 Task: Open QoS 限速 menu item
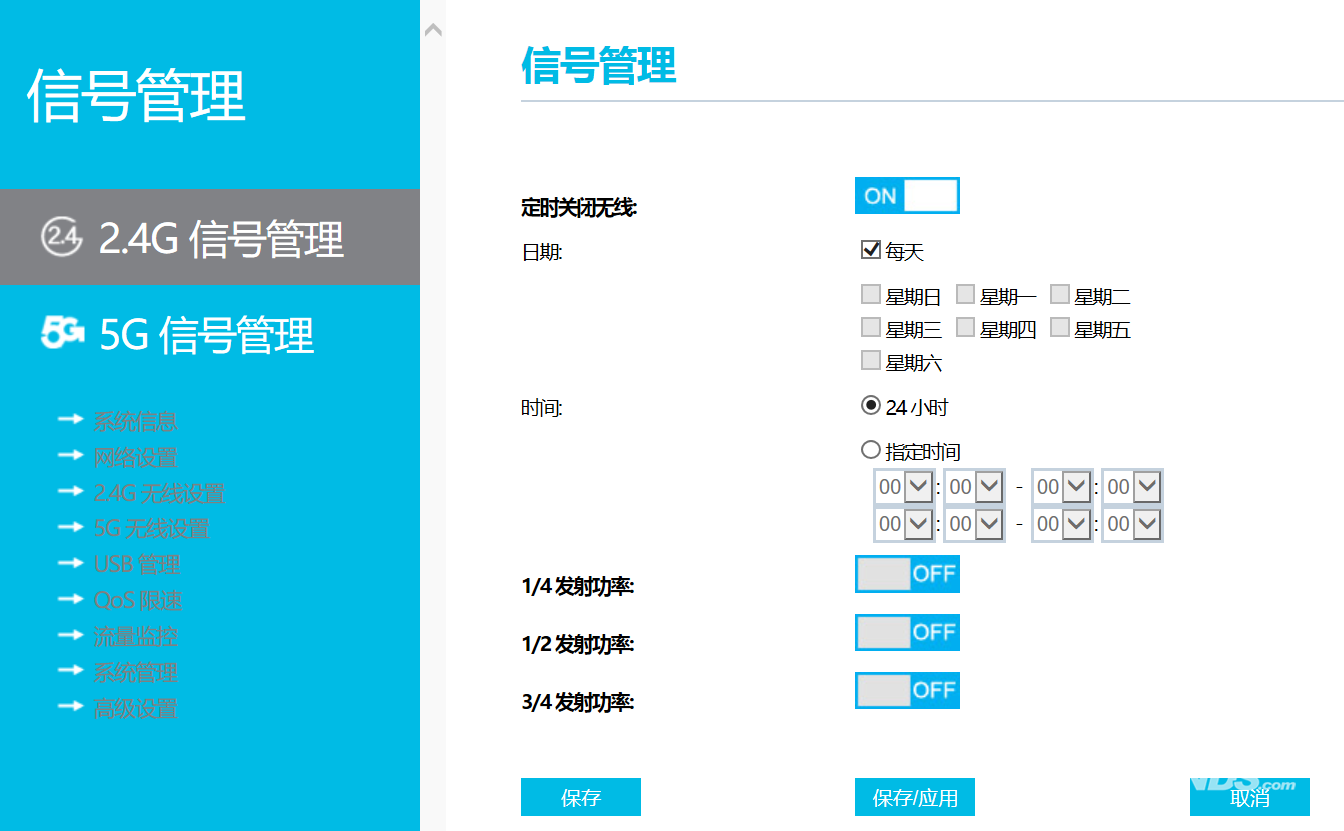click(x=138, y=600)
